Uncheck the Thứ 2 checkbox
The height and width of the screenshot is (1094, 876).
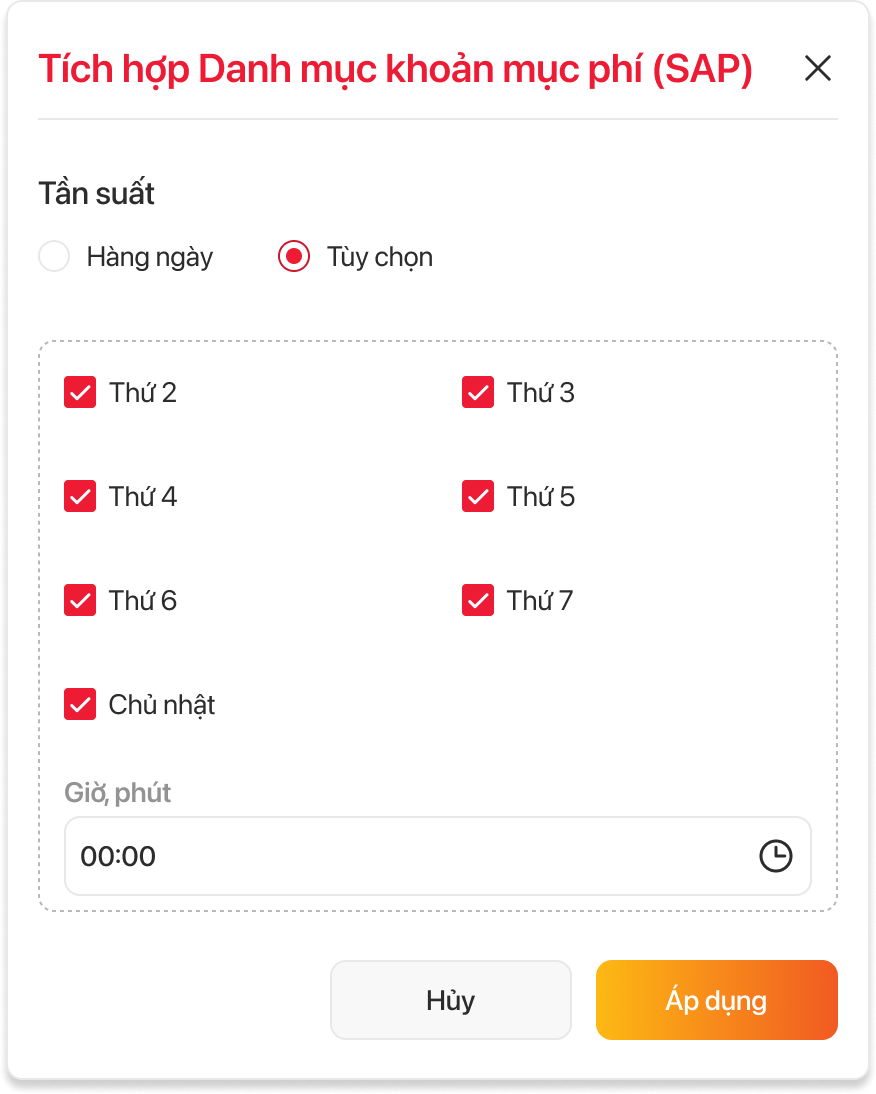[x=80, y=393]
